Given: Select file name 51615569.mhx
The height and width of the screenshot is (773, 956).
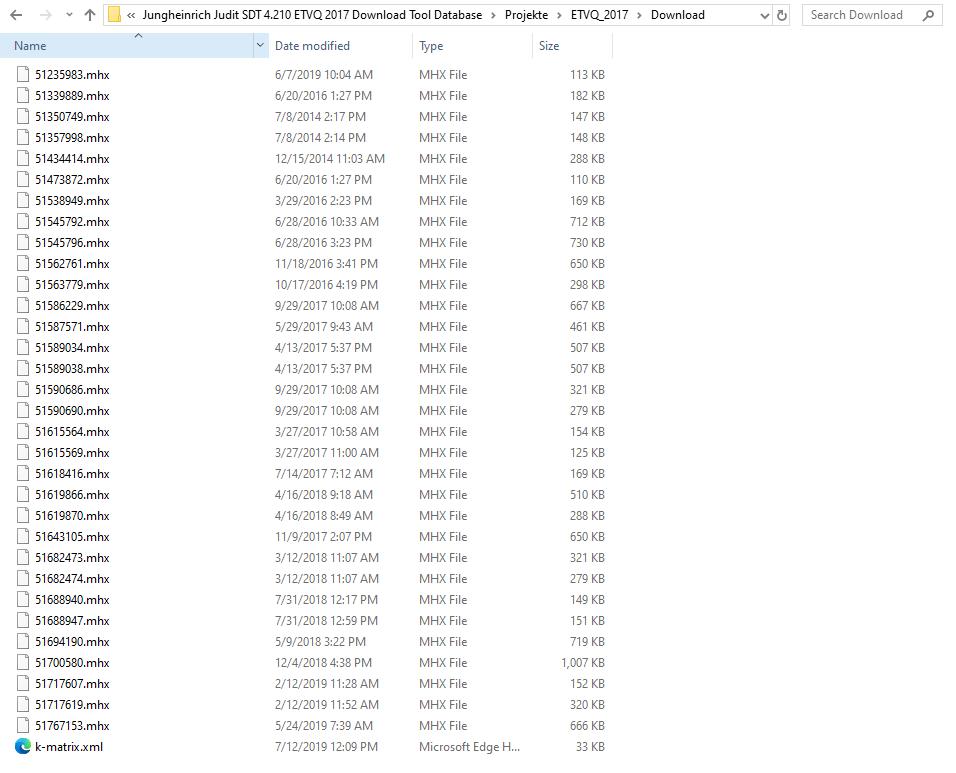Looking at the screenshot, I should [x=72, y=452].
